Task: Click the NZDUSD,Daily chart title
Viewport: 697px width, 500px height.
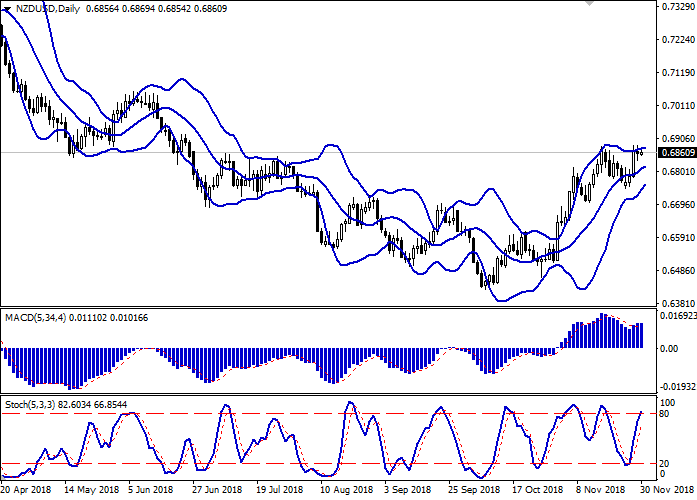Action: coord(50,8)
